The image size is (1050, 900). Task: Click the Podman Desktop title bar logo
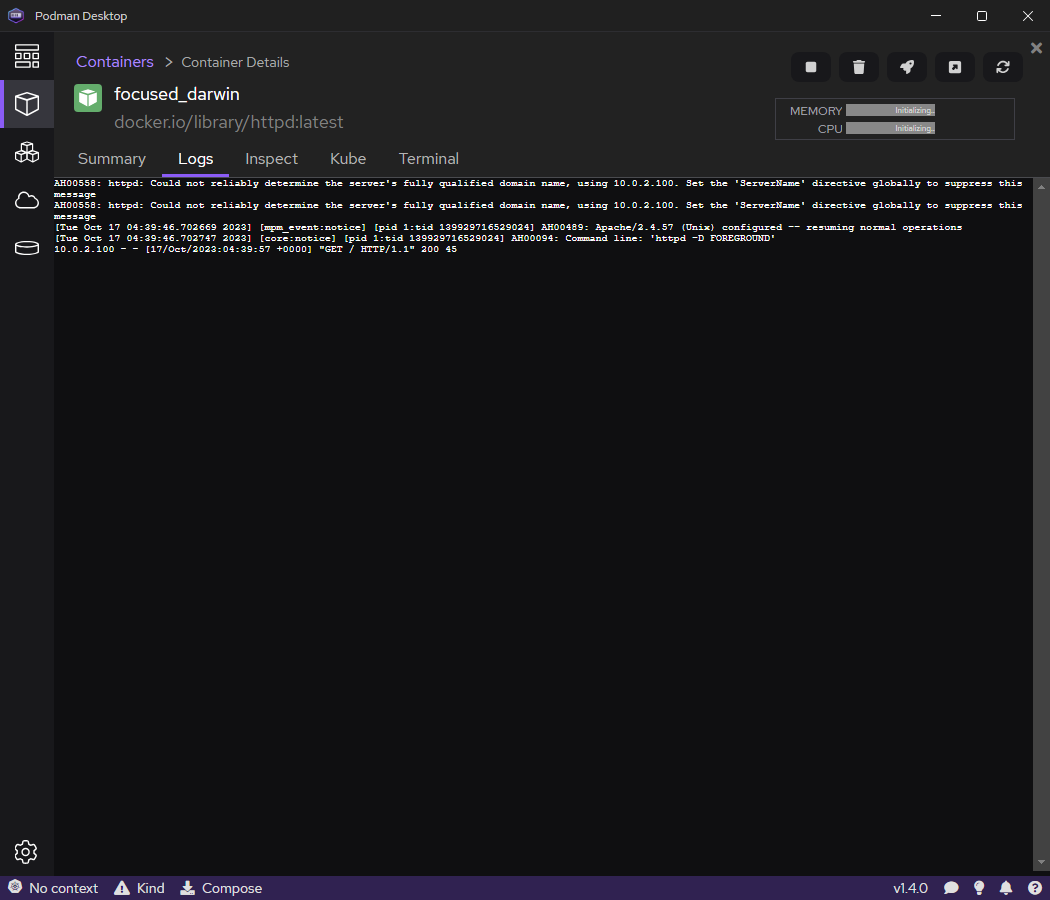click(x=16, y=15)
